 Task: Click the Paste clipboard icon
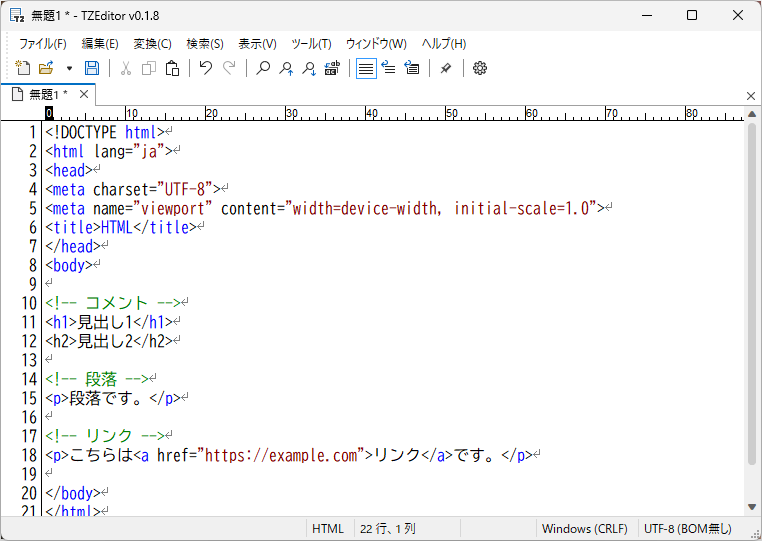tap(172, 68)
